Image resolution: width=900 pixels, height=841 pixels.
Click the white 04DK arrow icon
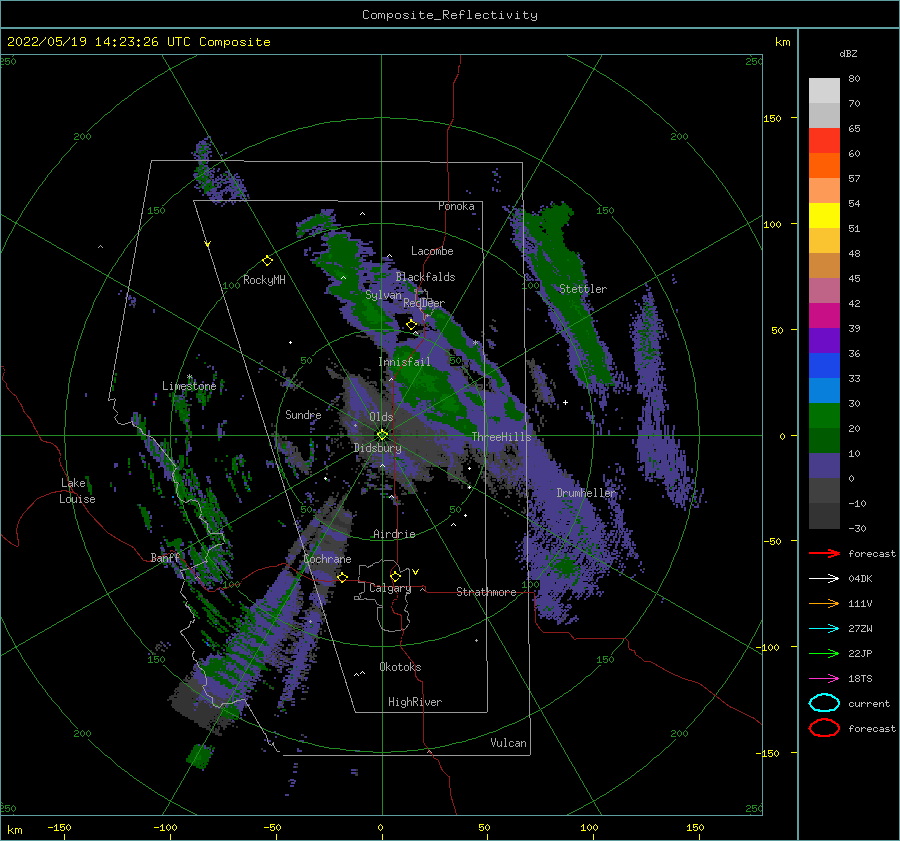[824, 579]
